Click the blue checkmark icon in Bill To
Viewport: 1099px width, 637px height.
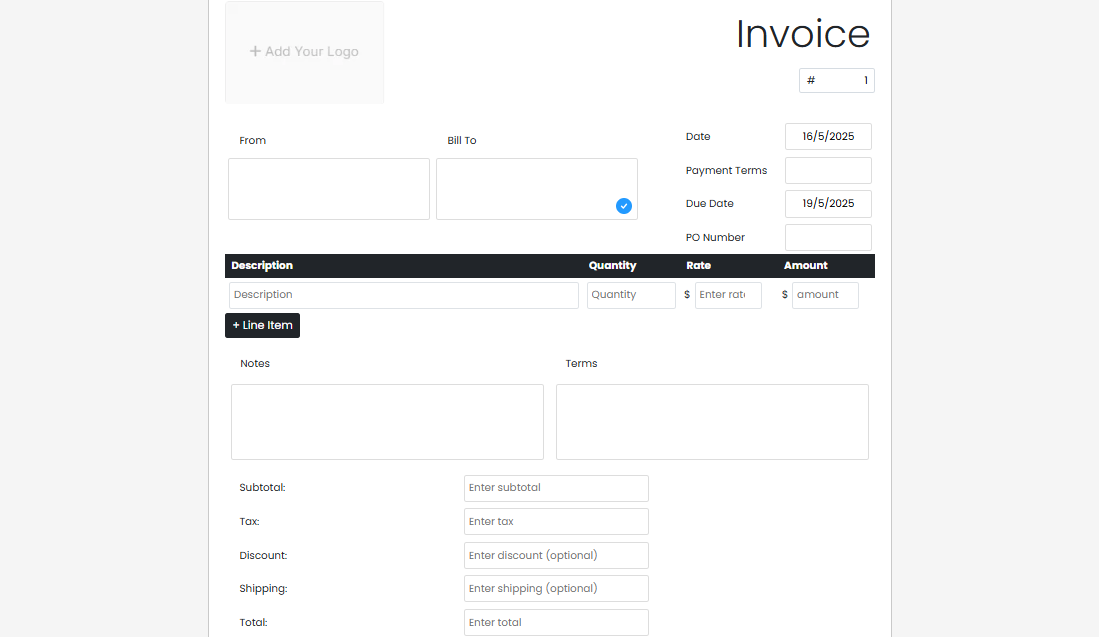[x=624, y=206]
